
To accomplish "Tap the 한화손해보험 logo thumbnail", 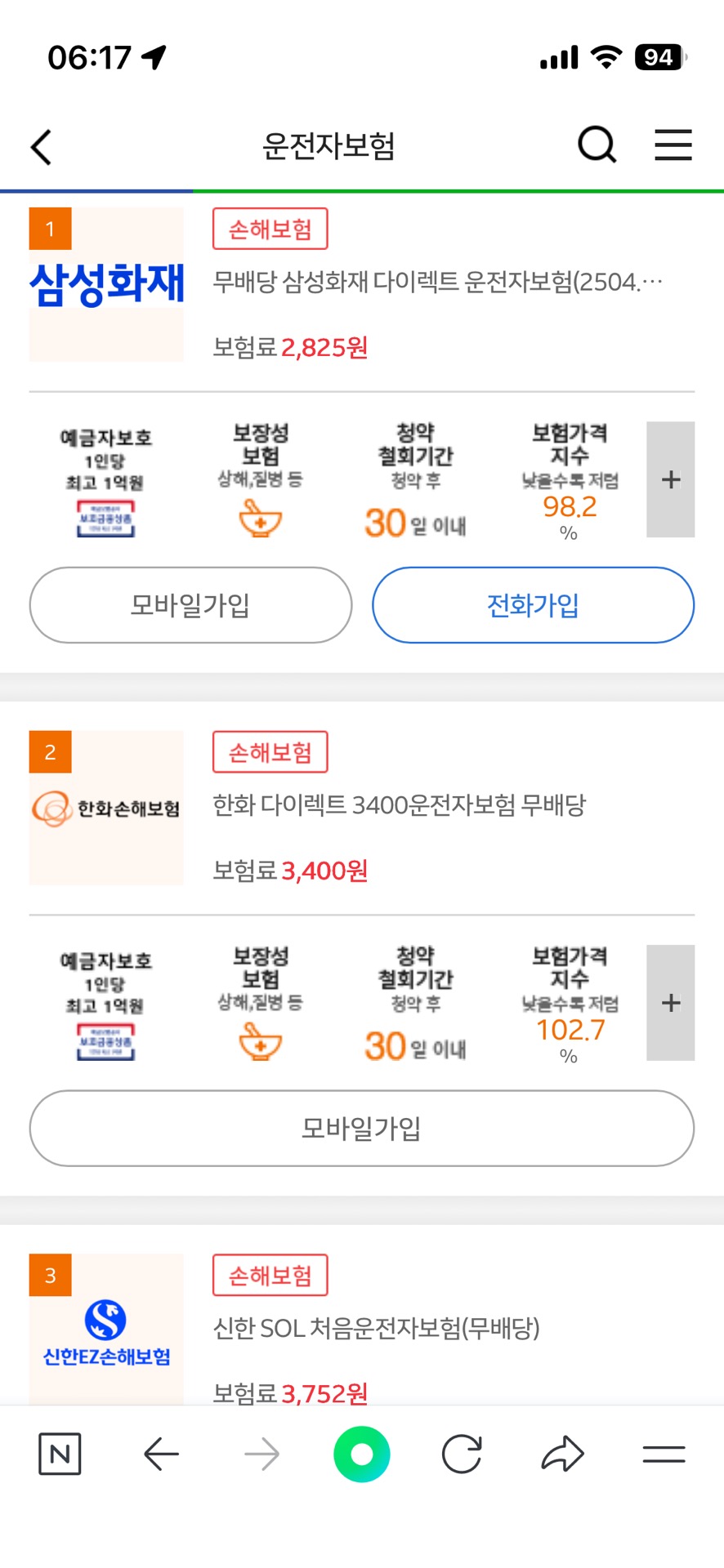I will pos(106,808).
